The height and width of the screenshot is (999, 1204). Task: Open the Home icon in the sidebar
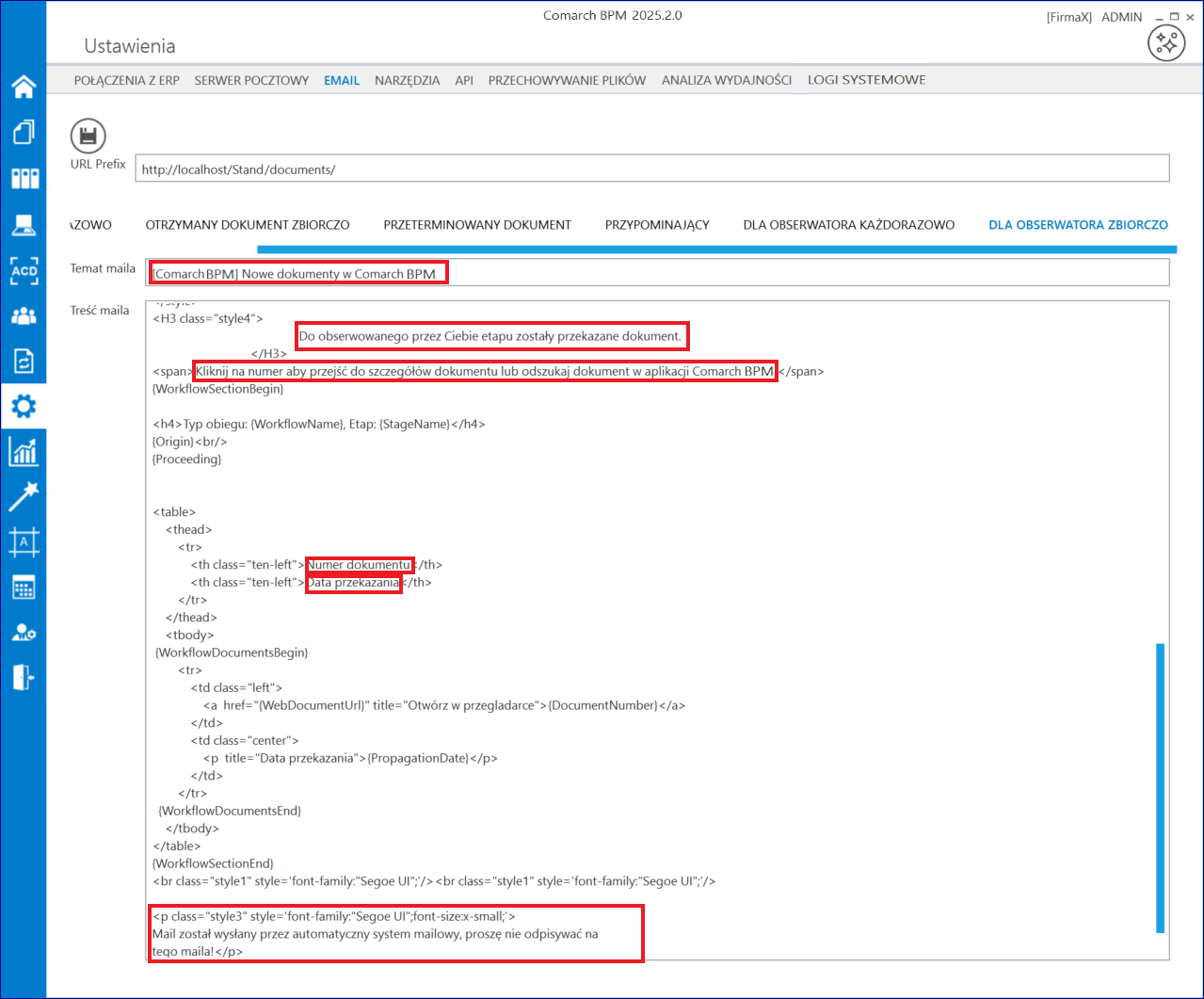click(x=24, y=87)
